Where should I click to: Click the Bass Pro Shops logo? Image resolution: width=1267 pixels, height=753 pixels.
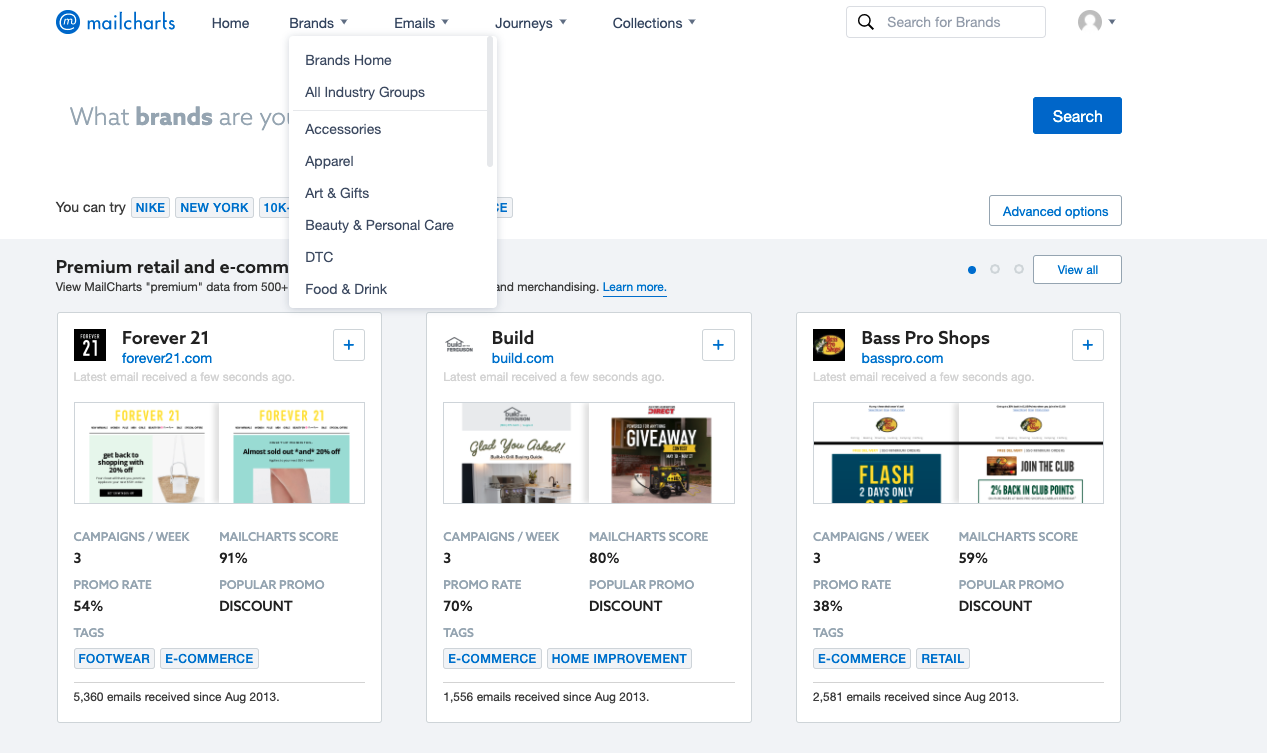[x=829, y=345]
